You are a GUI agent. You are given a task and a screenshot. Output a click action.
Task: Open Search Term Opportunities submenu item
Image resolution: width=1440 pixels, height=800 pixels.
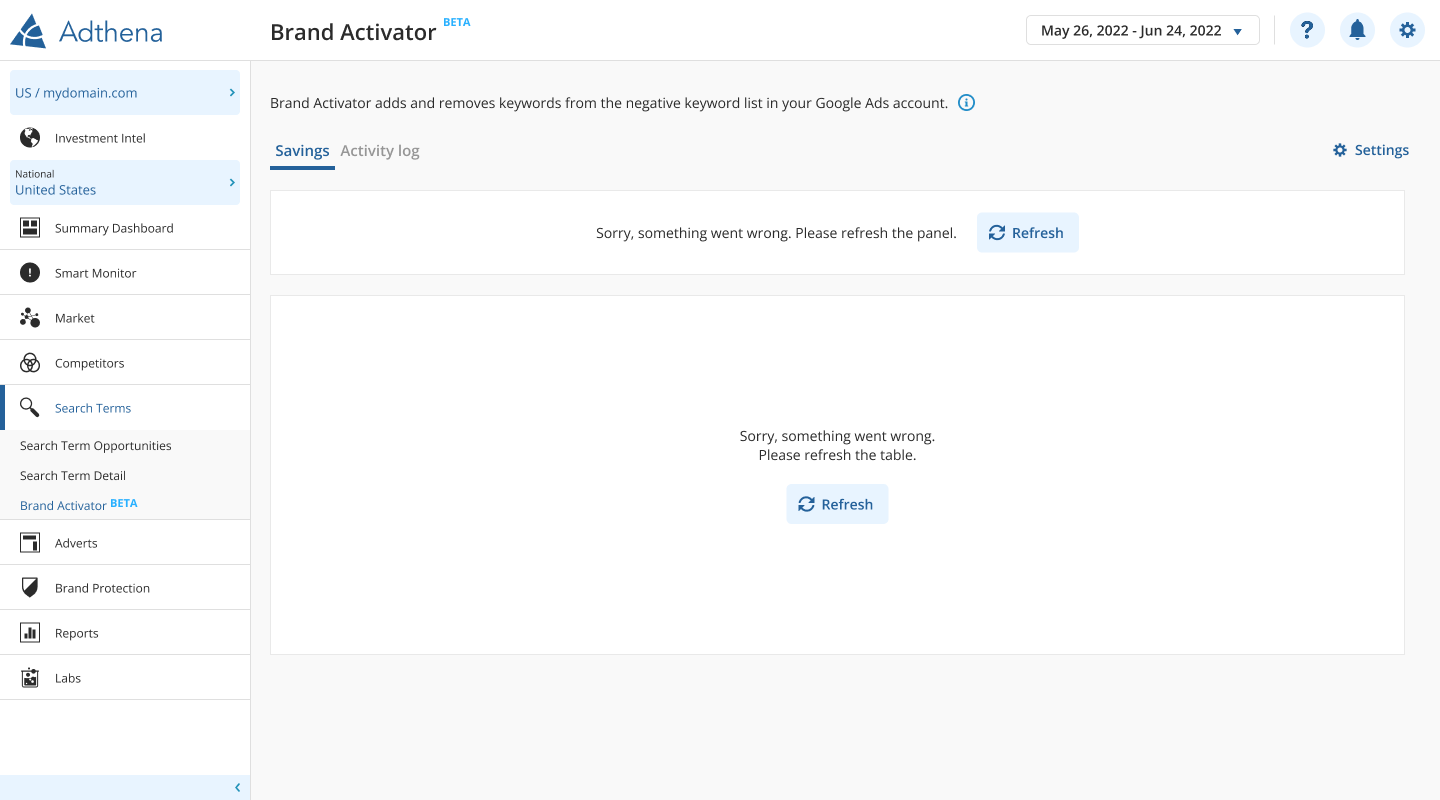(96, 446)
